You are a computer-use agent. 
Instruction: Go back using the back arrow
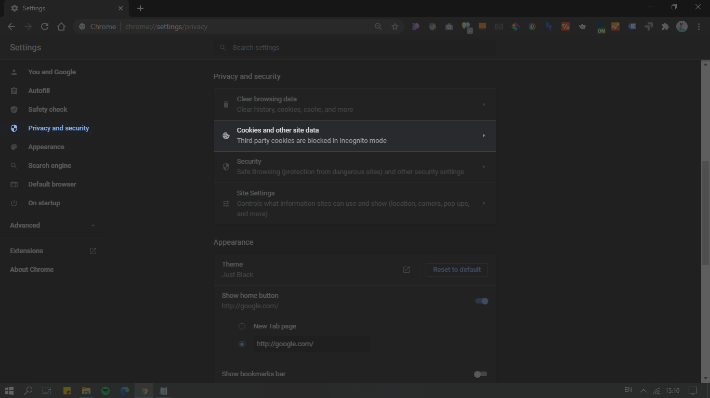[x=11, y=27]
